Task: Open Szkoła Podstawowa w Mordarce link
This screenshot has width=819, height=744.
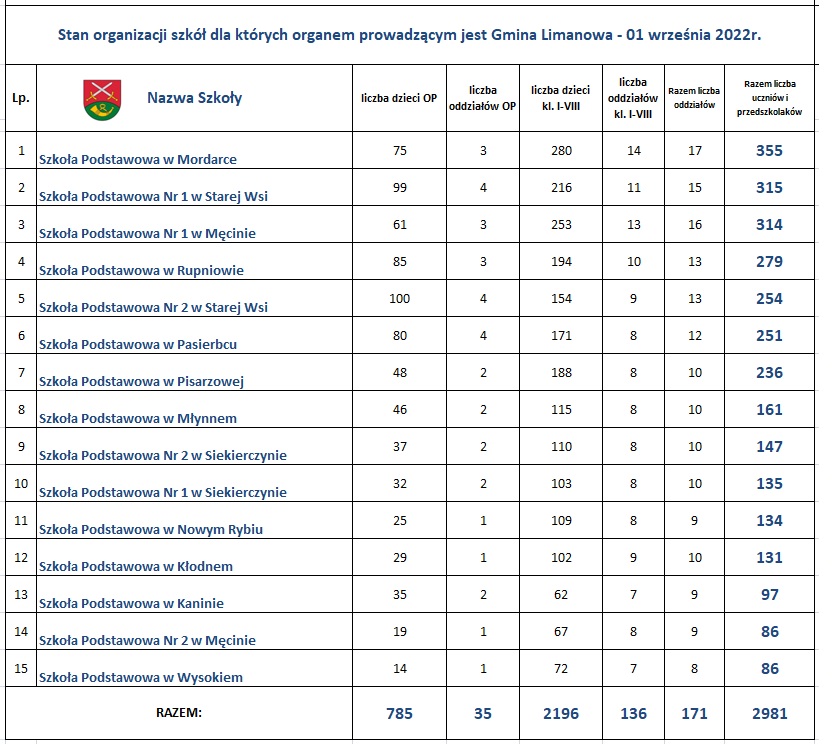Action: coord(137,159)
